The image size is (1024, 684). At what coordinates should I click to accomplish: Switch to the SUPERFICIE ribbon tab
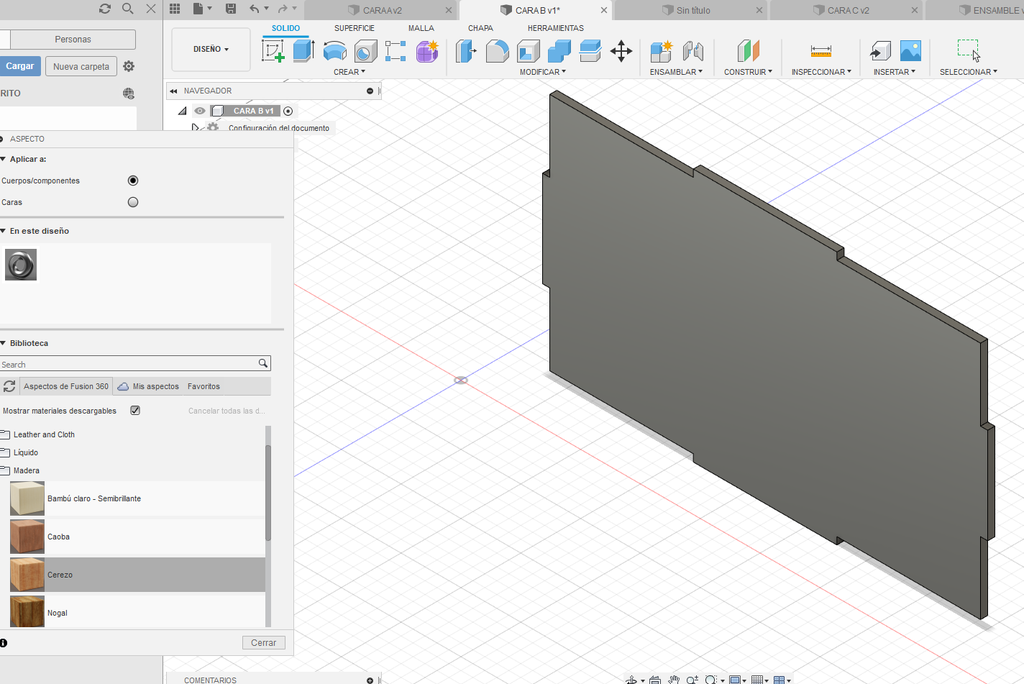coord(355,28)
